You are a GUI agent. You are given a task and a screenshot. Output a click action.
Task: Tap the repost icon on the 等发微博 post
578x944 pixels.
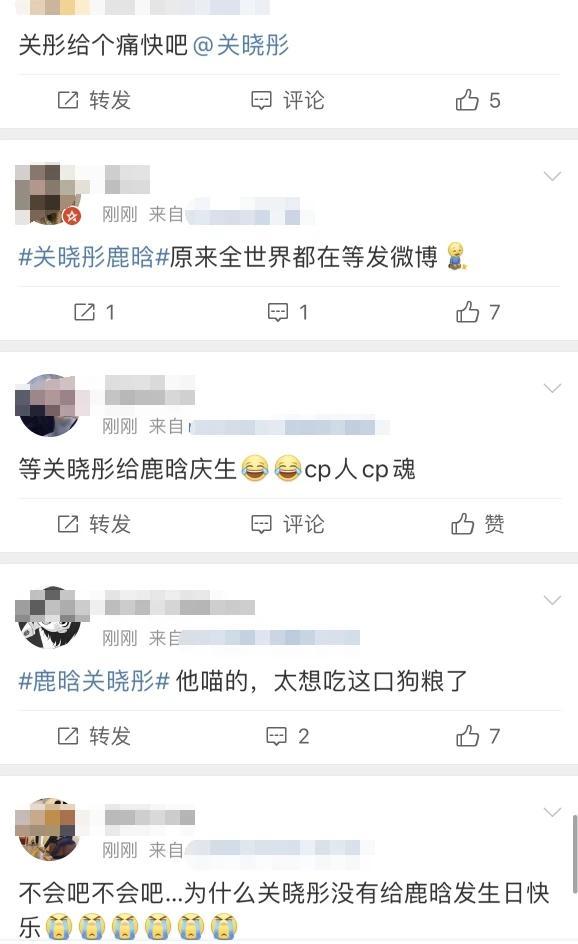[94, 312]
